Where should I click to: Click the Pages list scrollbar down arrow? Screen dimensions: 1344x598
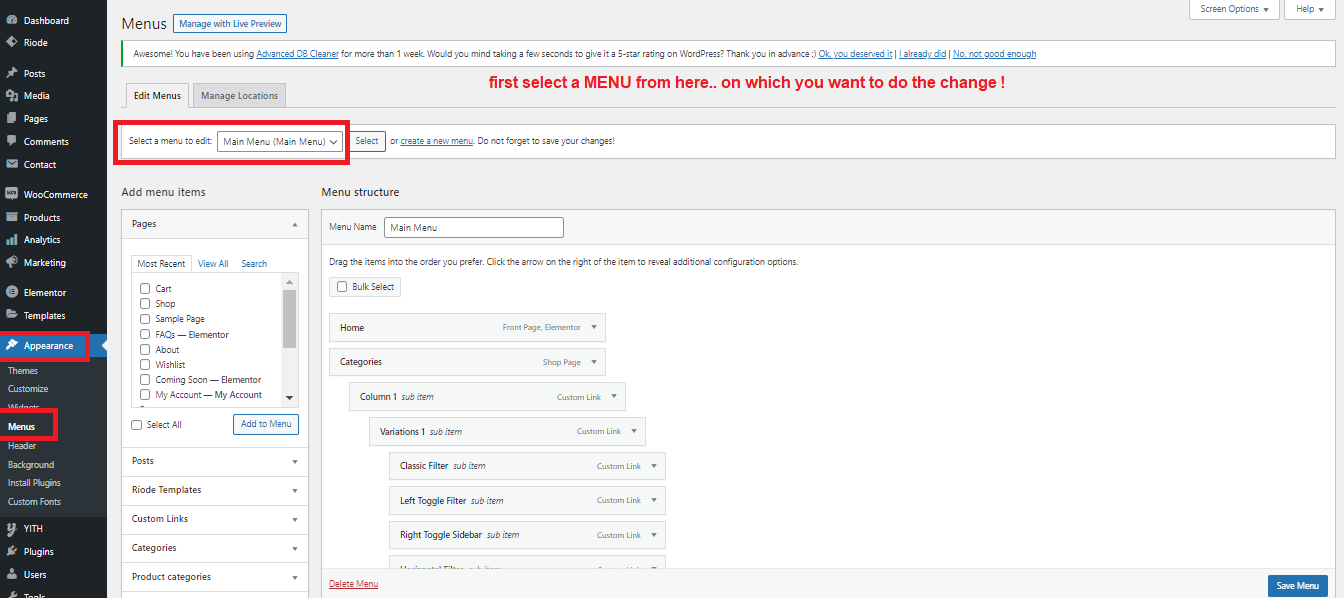(290, 398)
